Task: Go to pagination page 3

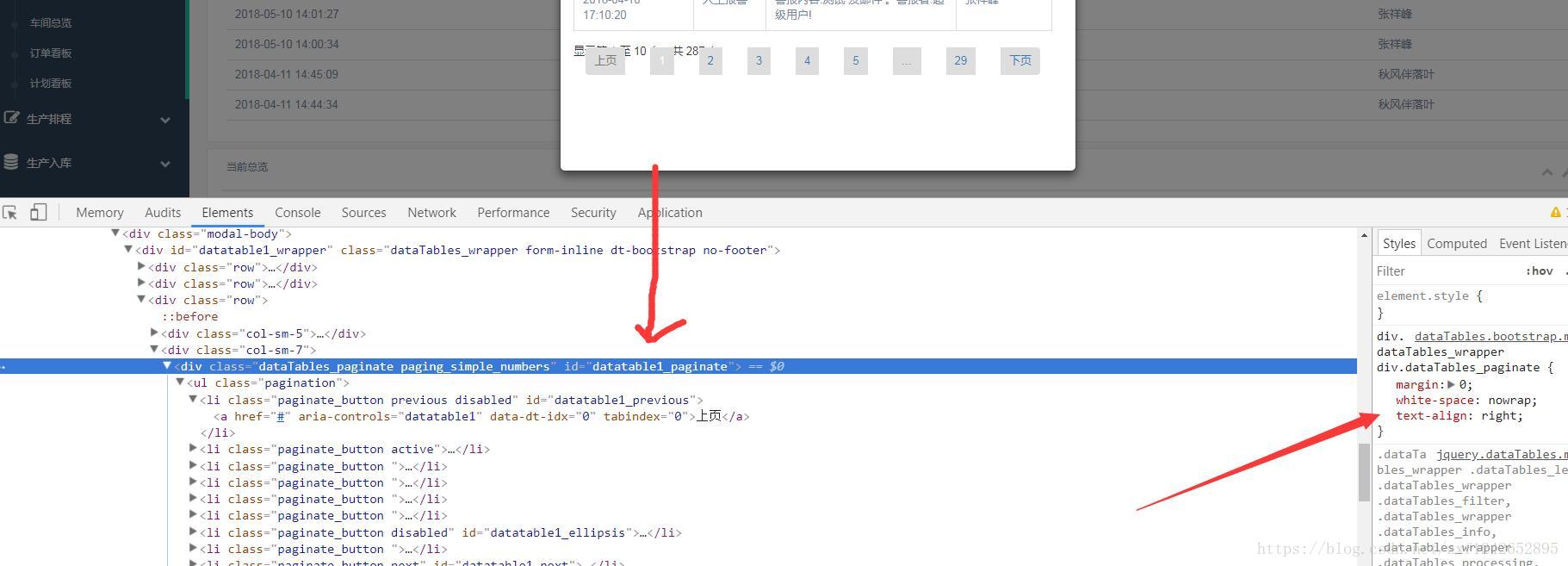Action: tap(759, 60)
